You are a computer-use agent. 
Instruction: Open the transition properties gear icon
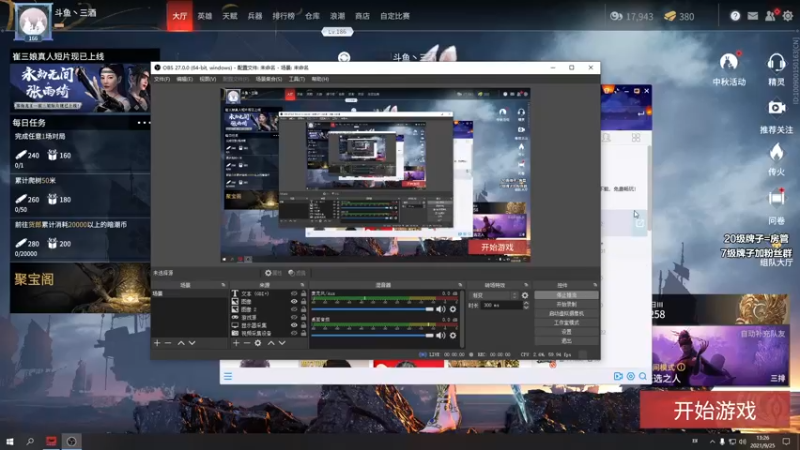click(x=525, y=295)
